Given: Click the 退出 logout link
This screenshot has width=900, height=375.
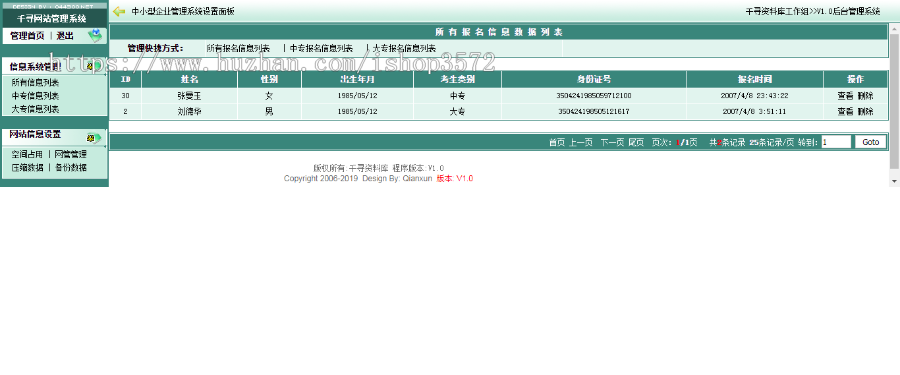Looking at the screenshot, I should pyautogui.click(x=65, y=36).
